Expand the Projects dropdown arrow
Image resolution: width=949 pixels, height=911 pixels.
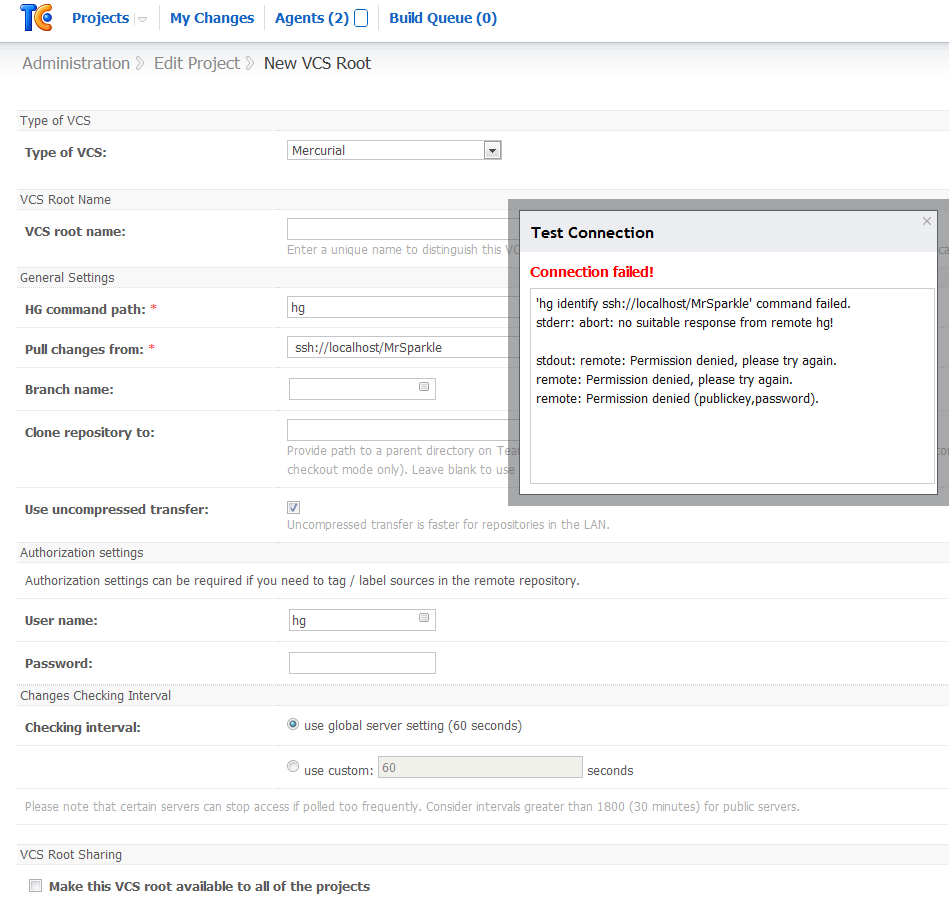tap(142, 19)
